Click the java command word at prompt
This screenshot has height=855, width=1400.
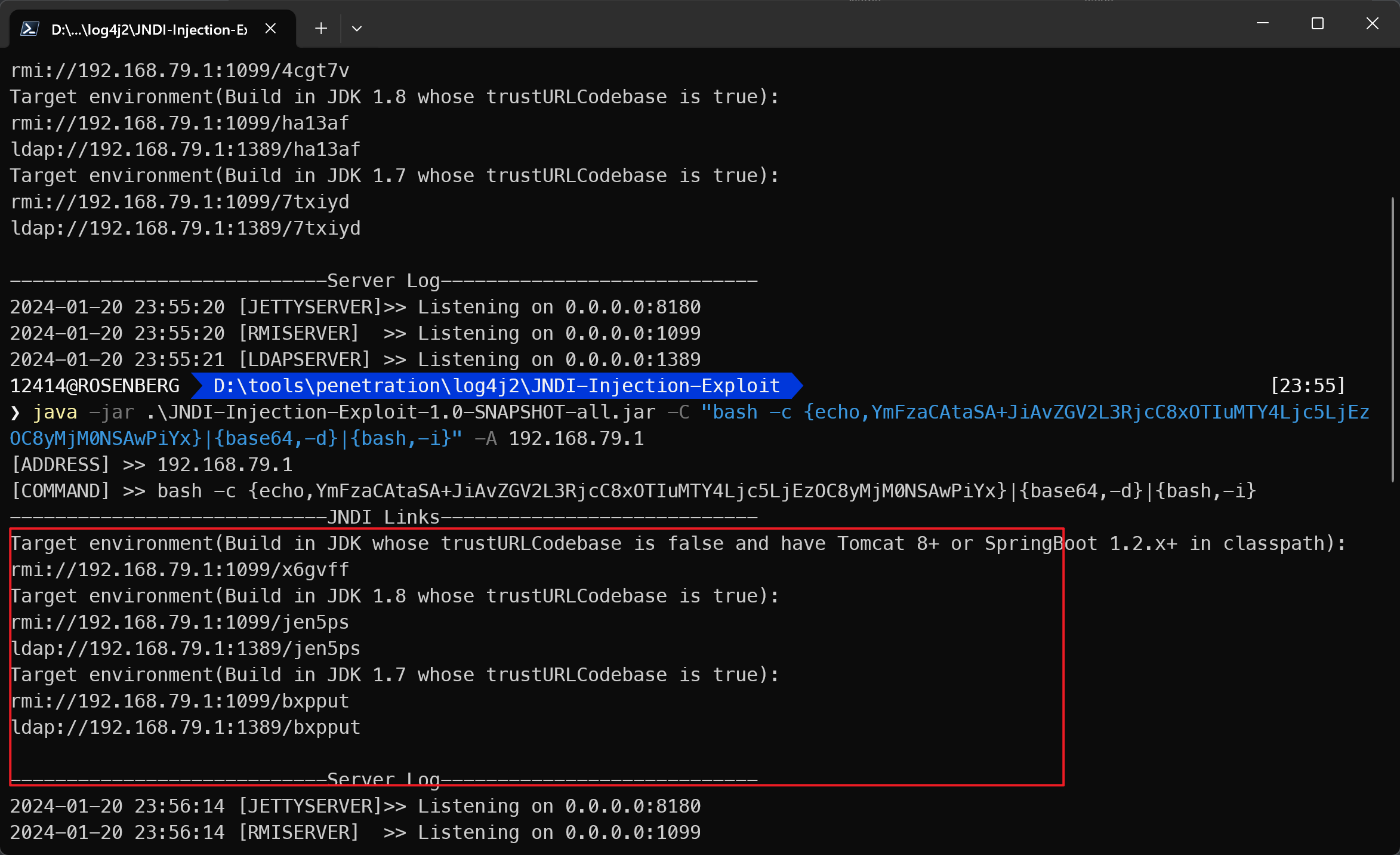pos(55,412)
